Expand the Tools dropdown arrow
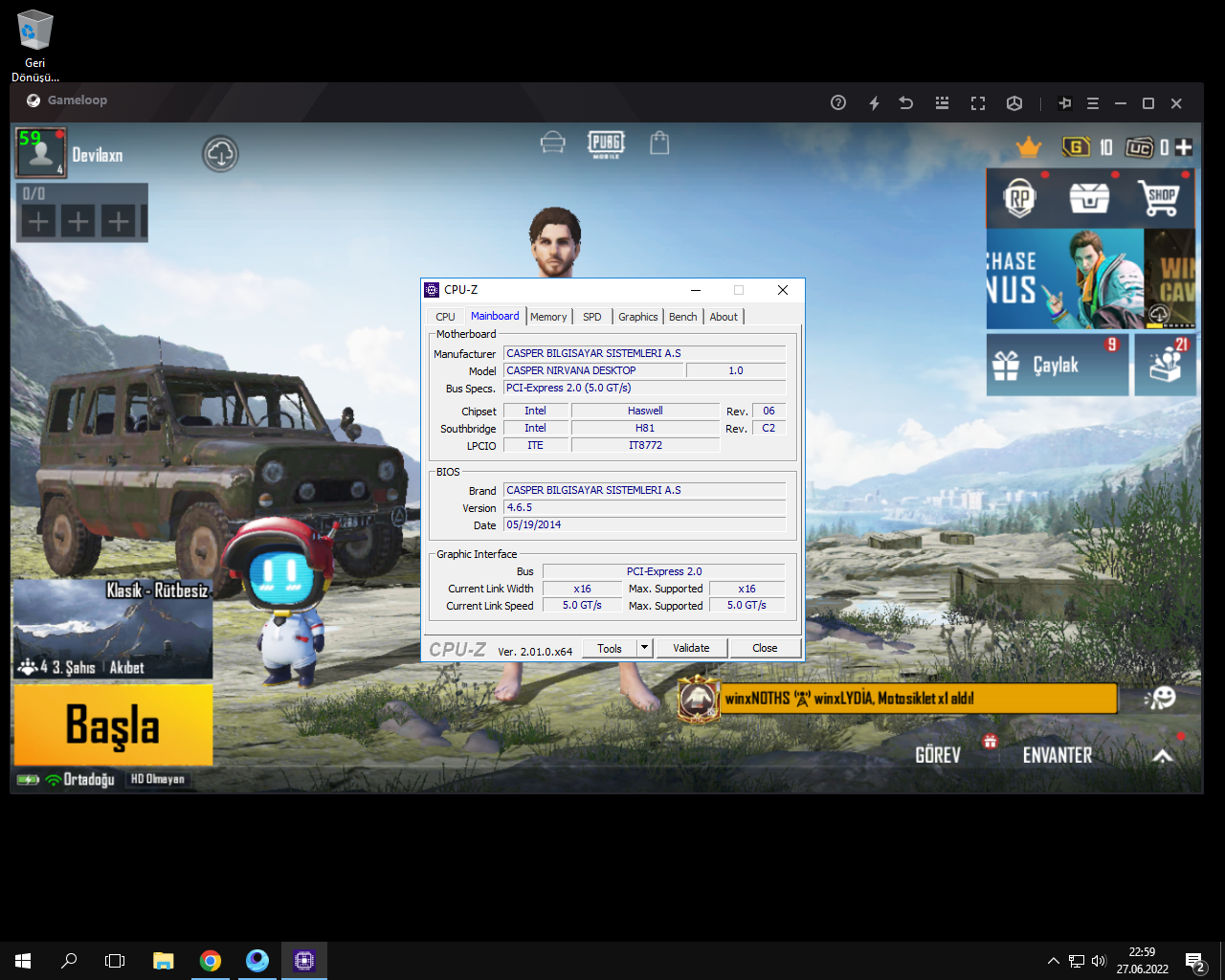Screen dimensions: 1225x980 pos(645,648)
